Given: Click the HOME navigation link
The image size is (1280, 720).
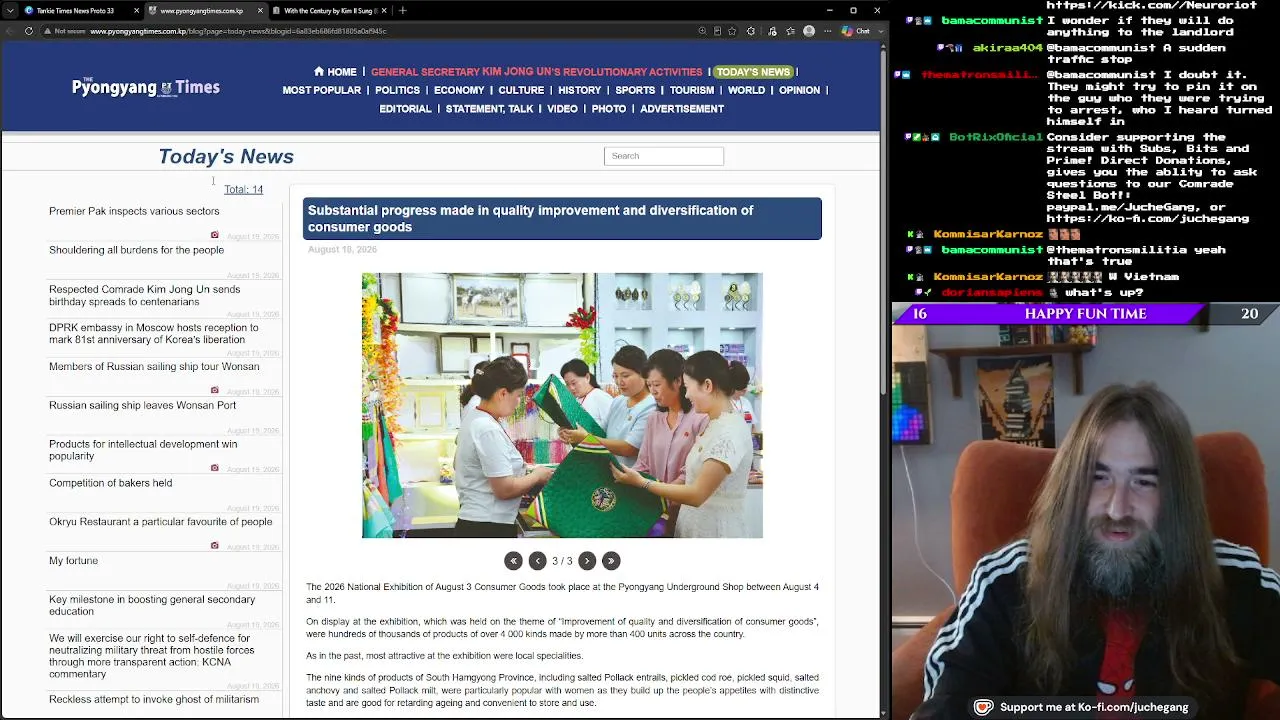Looking at the screenshot, I should click(x=342, y=72).
